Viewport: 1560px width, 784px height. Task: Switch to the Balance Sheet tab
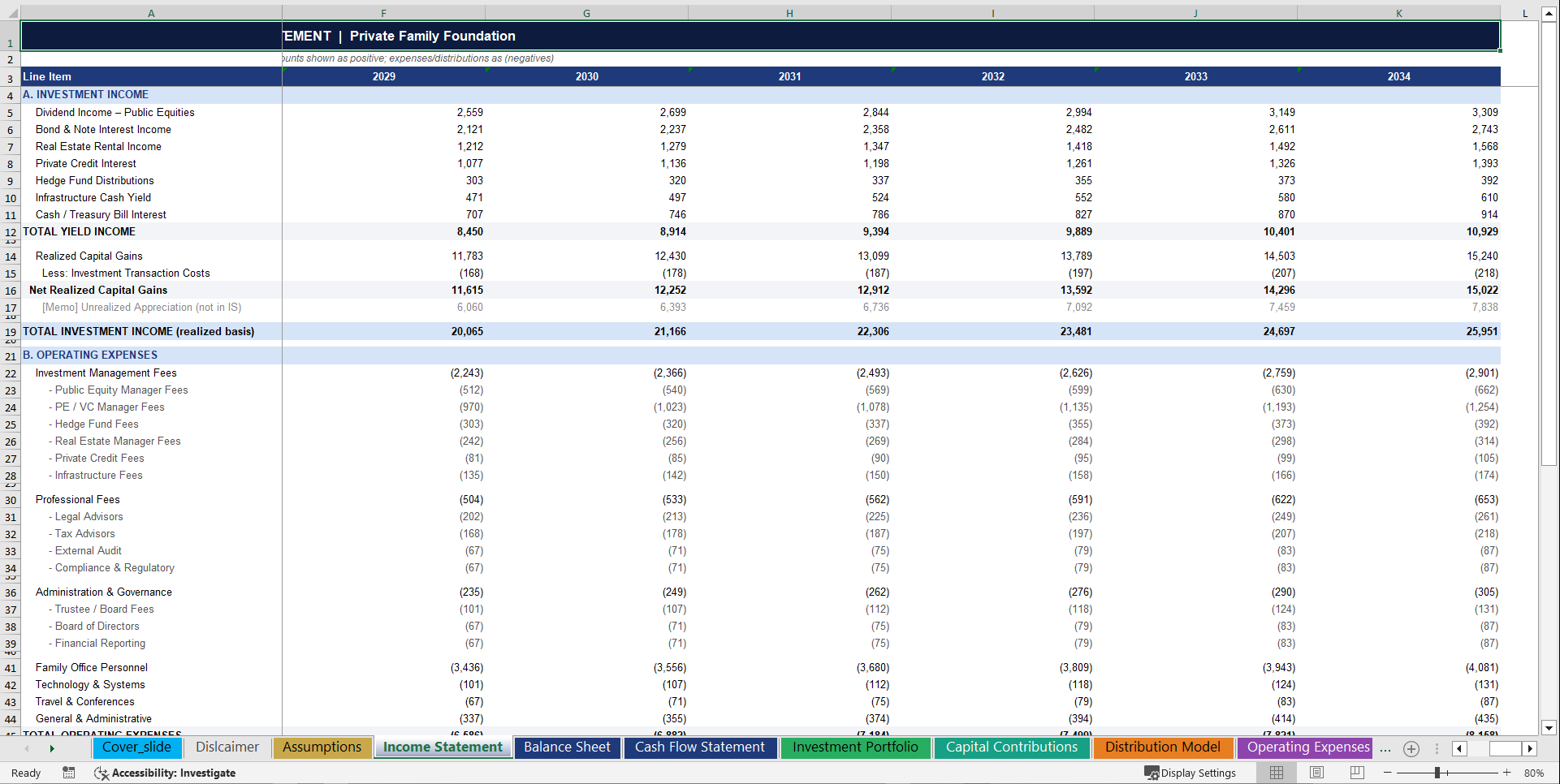coord(567,747)
